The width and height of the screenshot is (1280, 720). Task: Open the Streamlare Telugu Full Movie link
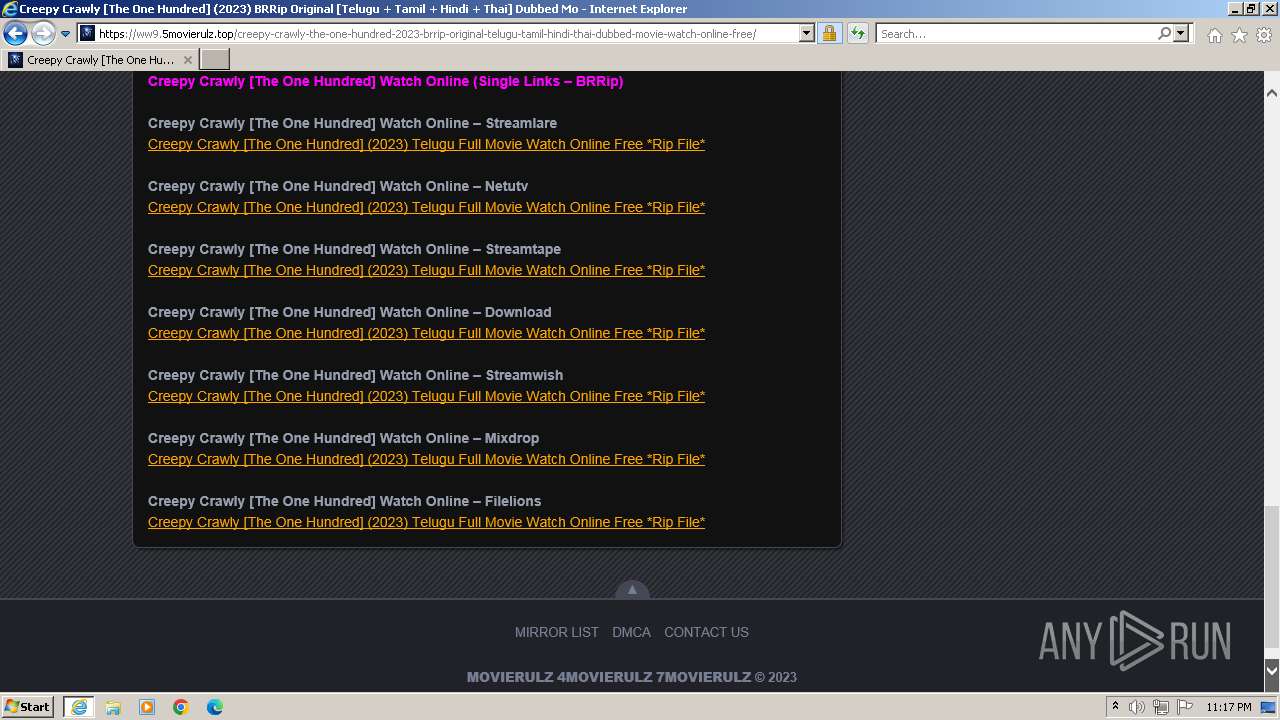click(426, 144)
